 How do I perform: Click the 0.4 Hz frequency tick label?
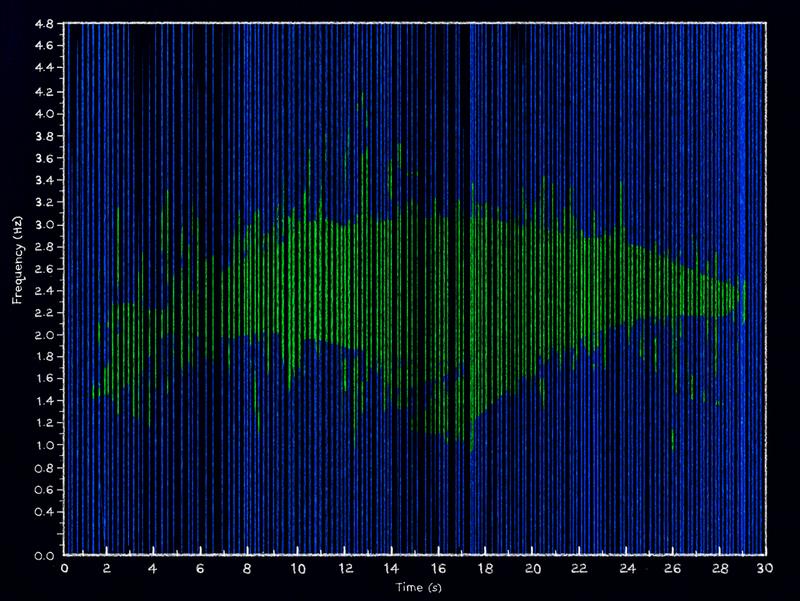coord(44,511)
